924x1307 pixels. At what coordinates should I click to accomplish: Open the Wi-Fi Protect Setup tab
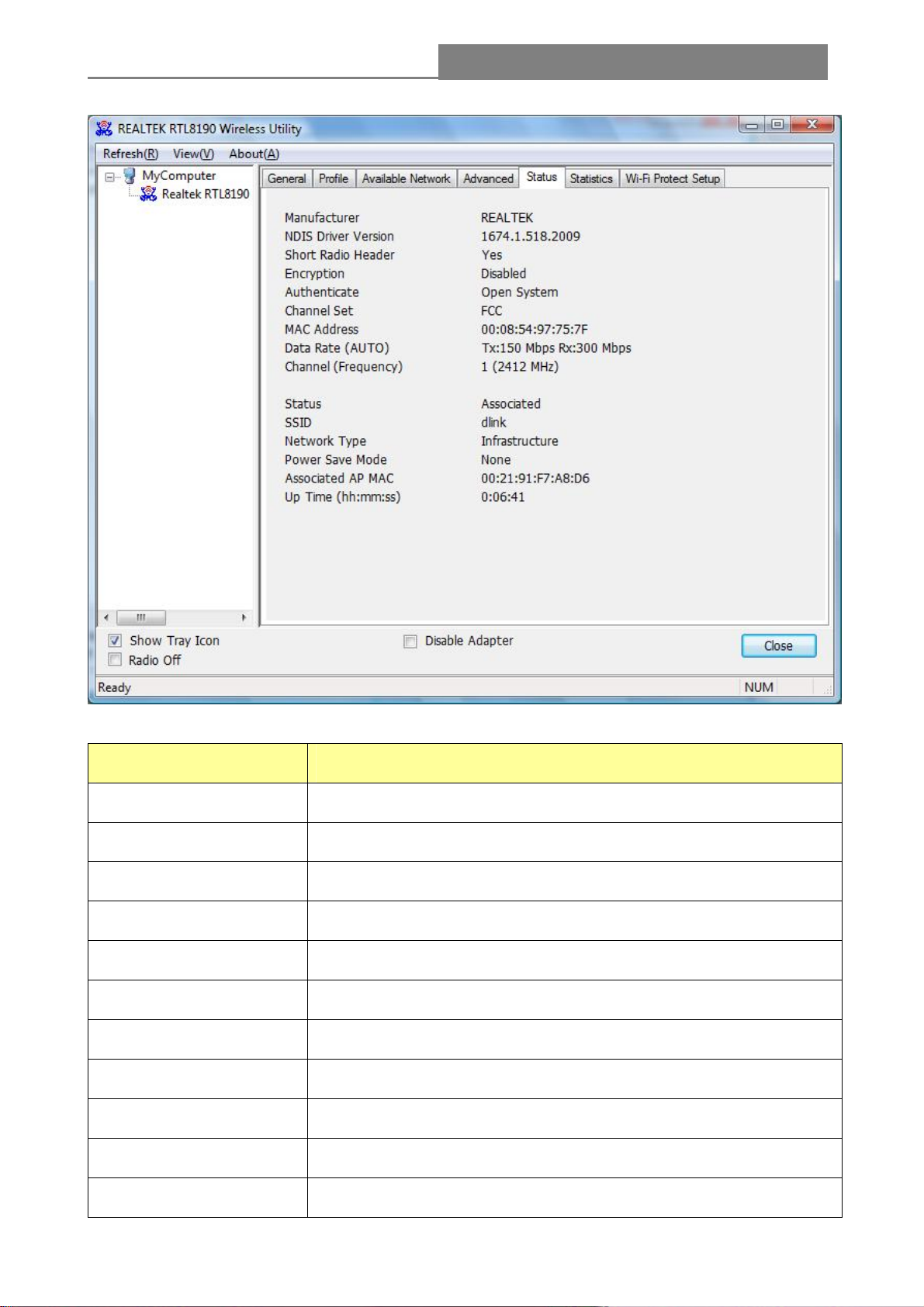click(x=673, y=178)
